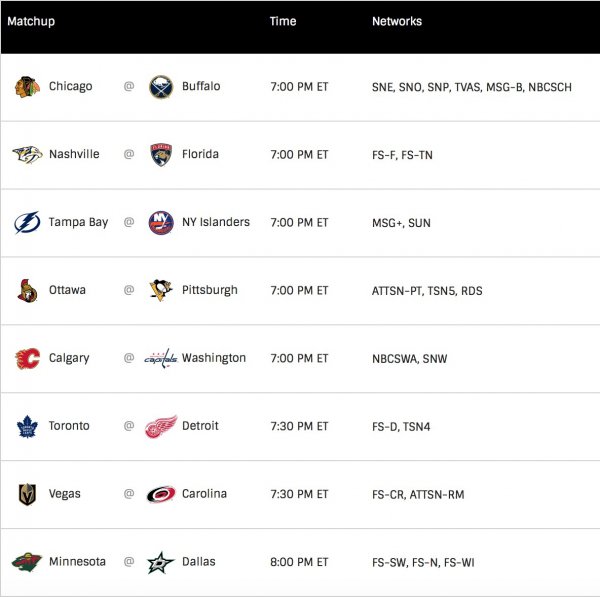Sort by the Matchup column header
The height and width of the screenshot is (597, 600).
[x=31, y=21]
